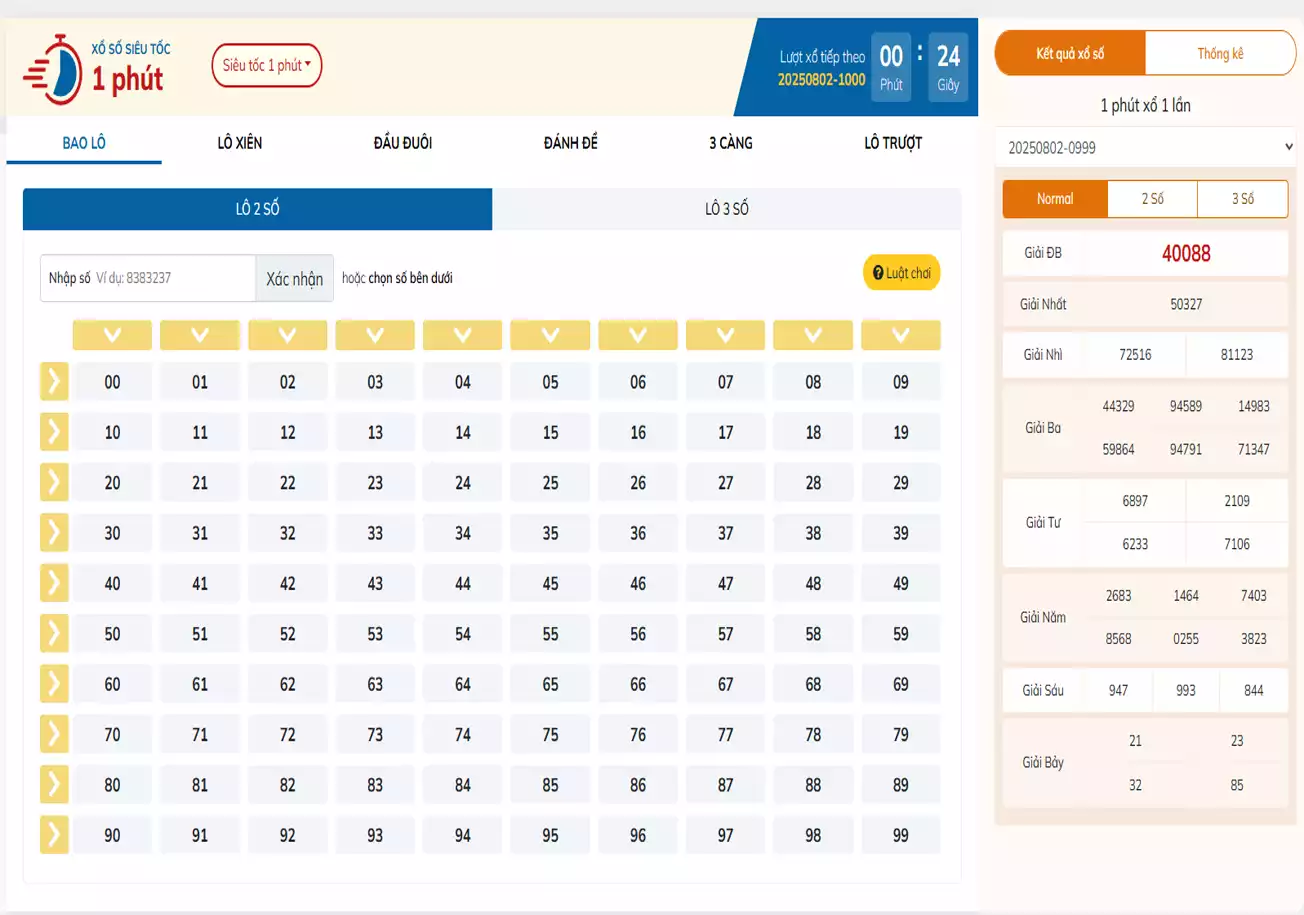Viewport: 1304px width, 915px height.
Task: Pick number 33 in the grid
Action: [375, 533]
